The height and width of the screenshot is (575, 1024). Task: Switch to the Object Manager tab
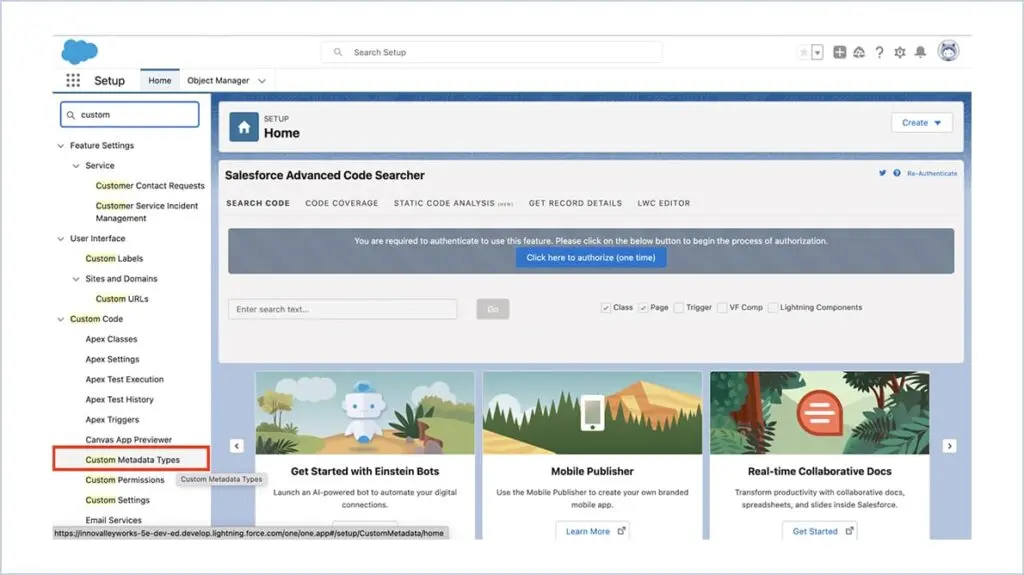click(x=218, y=80)
